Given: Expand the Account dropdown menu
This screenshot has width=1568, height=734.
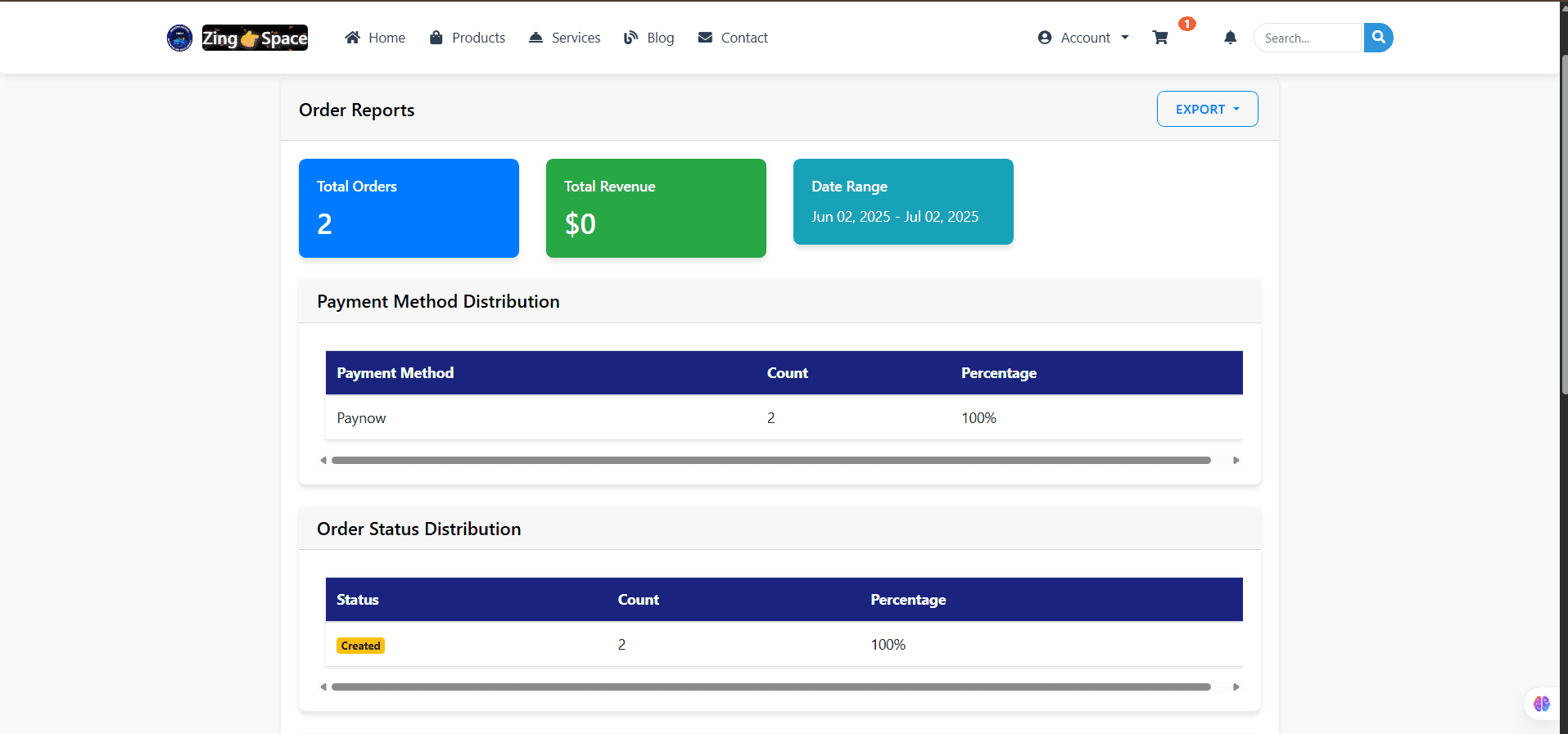Looking at the screenshot, I should [1083, 38].
